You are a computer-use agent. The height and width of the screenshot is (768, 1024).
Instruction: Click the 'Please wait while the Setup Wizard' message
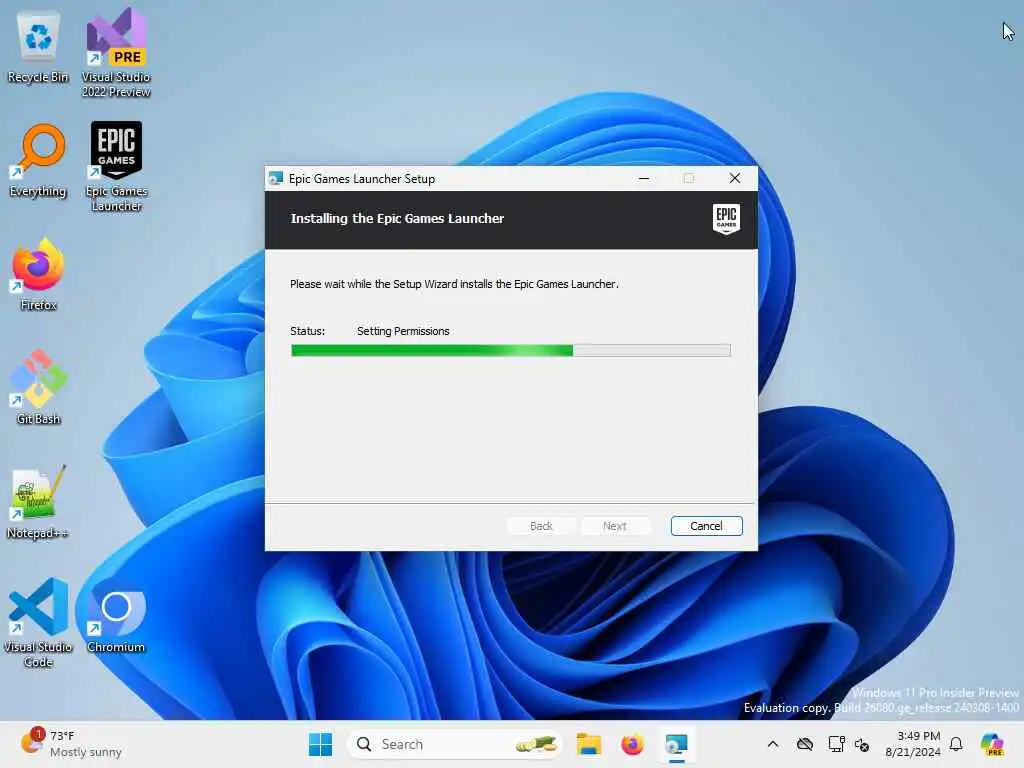click(x=454, y=284)
